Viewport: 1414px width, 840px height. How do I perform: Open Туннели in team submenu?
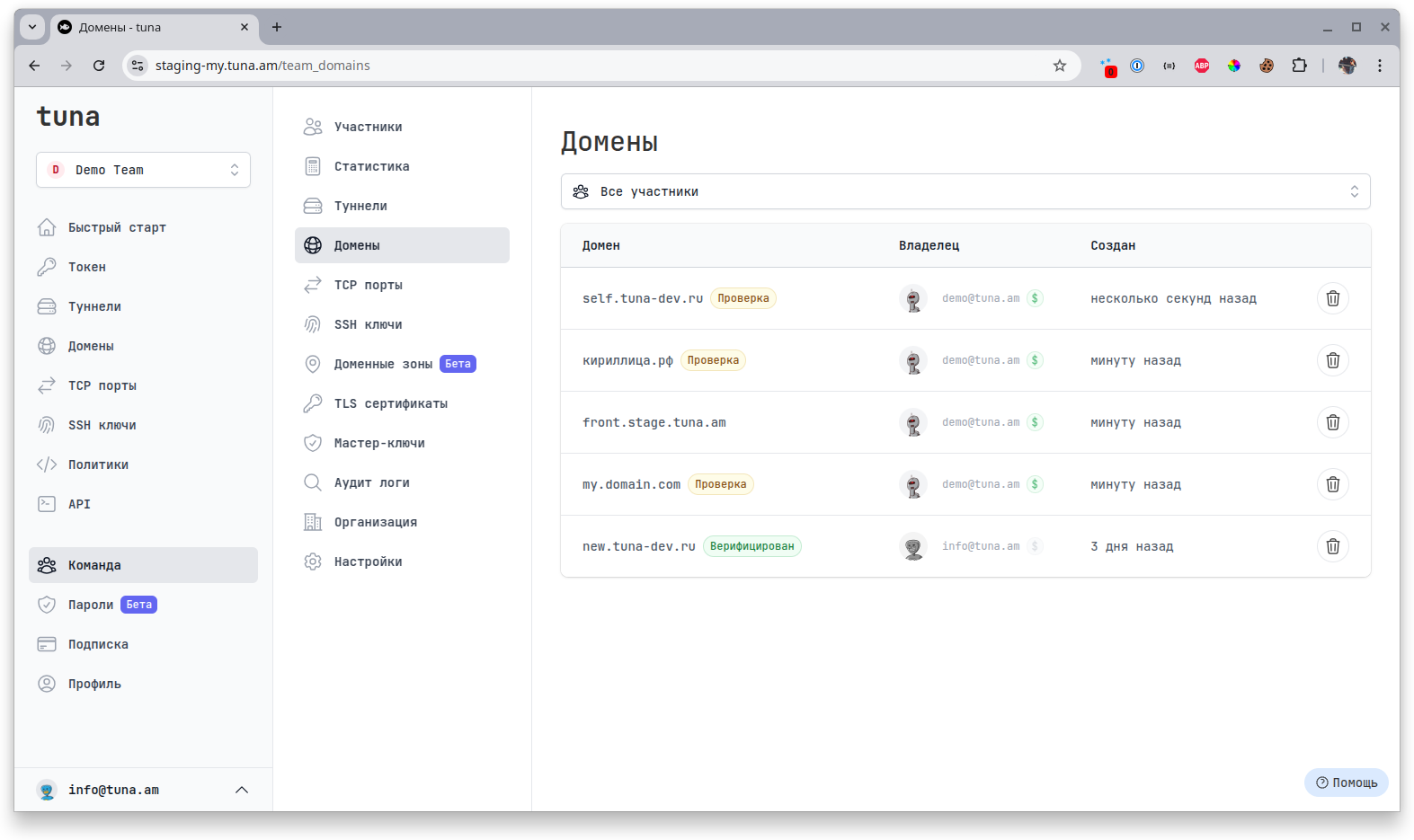click(402, 206)
